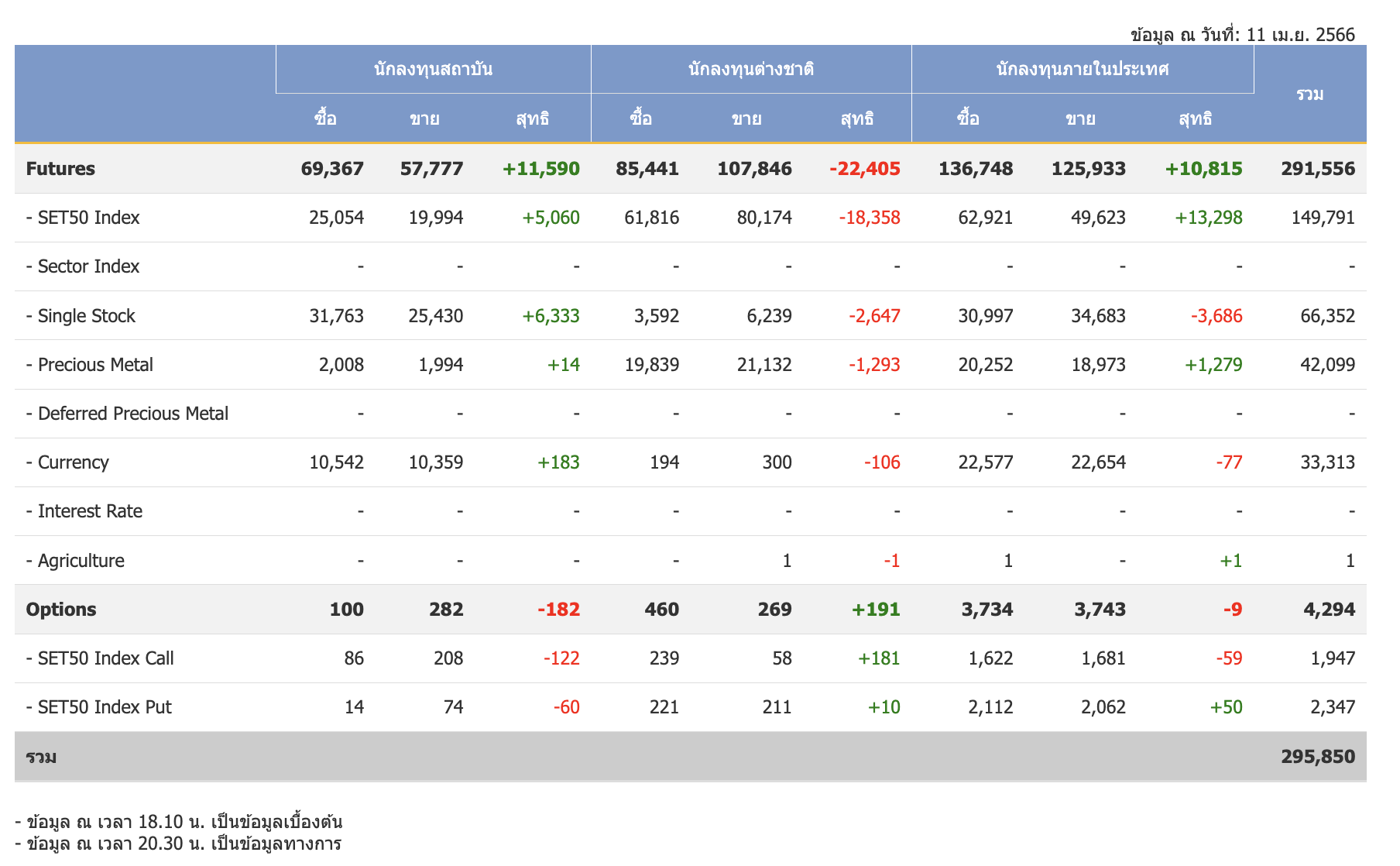The image size is (1400, 866).
Task: Click grand total value 295,850
Action: click(x=1319, y=757)
